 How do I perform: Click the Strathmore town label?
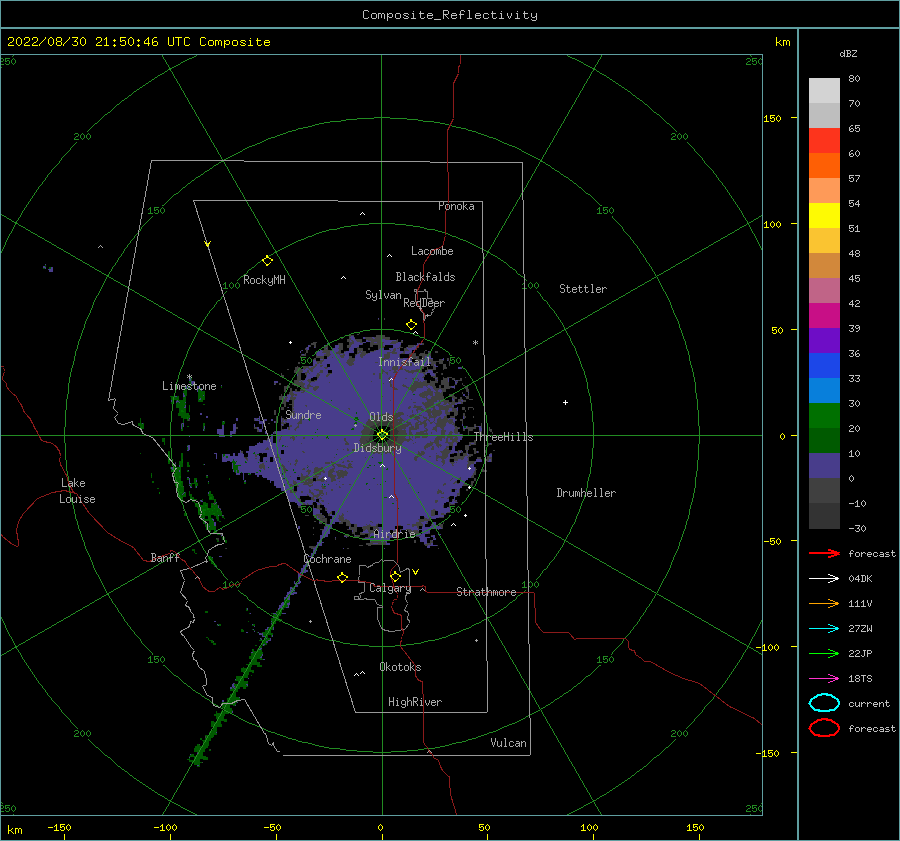pyautogui.click(x=486, y=592)
